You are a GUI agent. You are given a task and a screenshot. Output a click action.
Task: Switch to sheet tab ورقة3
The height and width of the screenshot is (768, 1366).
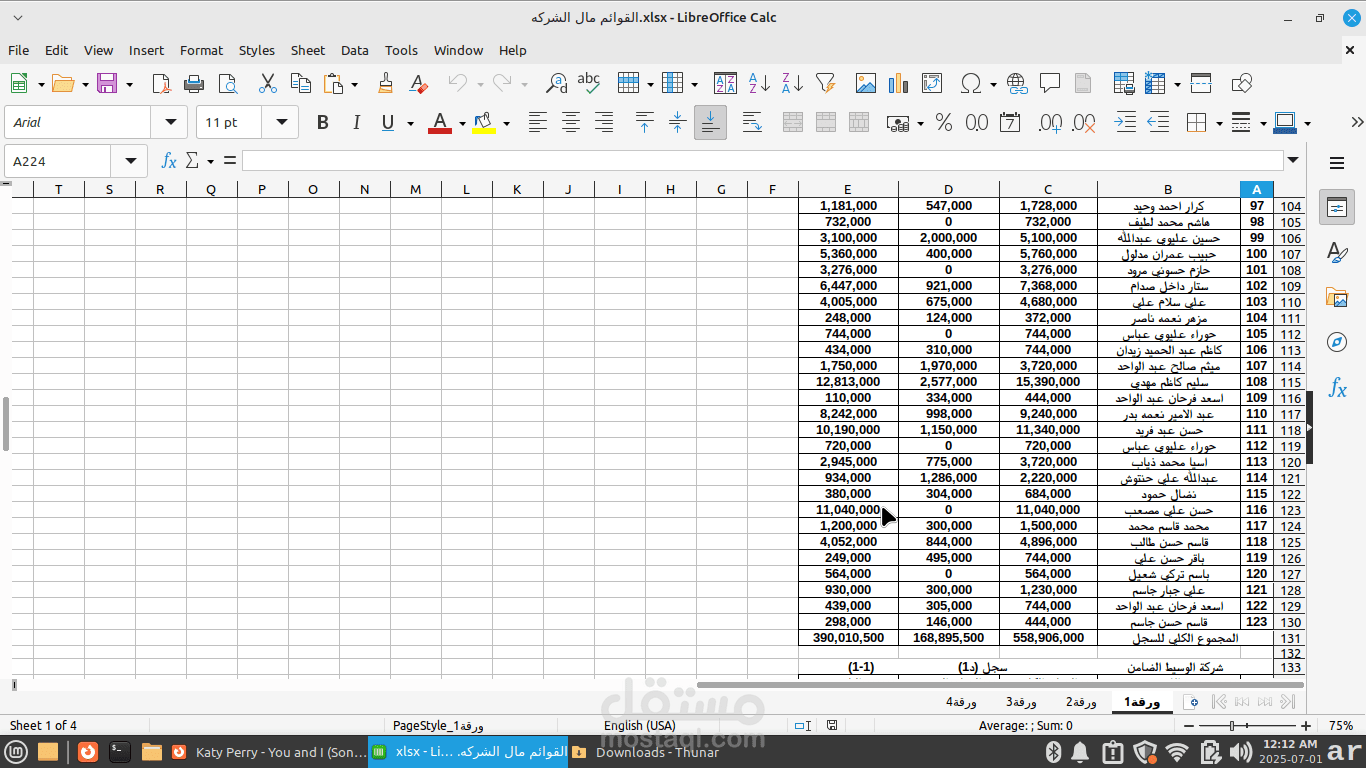tap(1021, 702)
